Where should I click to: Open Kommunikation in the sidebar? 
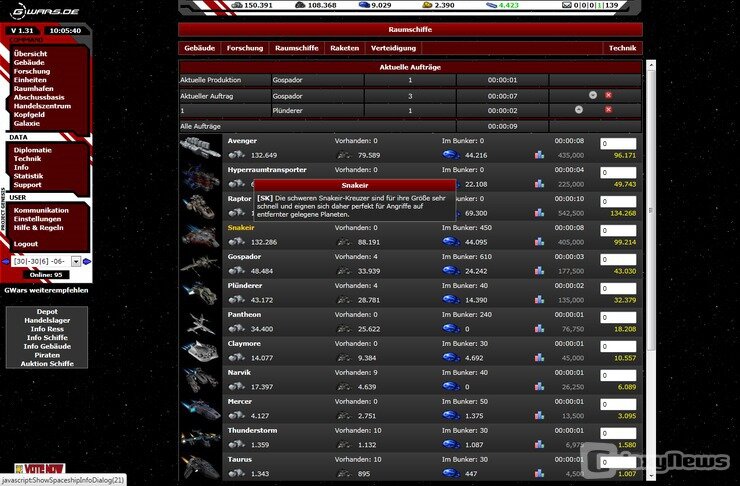(x=41, y=210)
